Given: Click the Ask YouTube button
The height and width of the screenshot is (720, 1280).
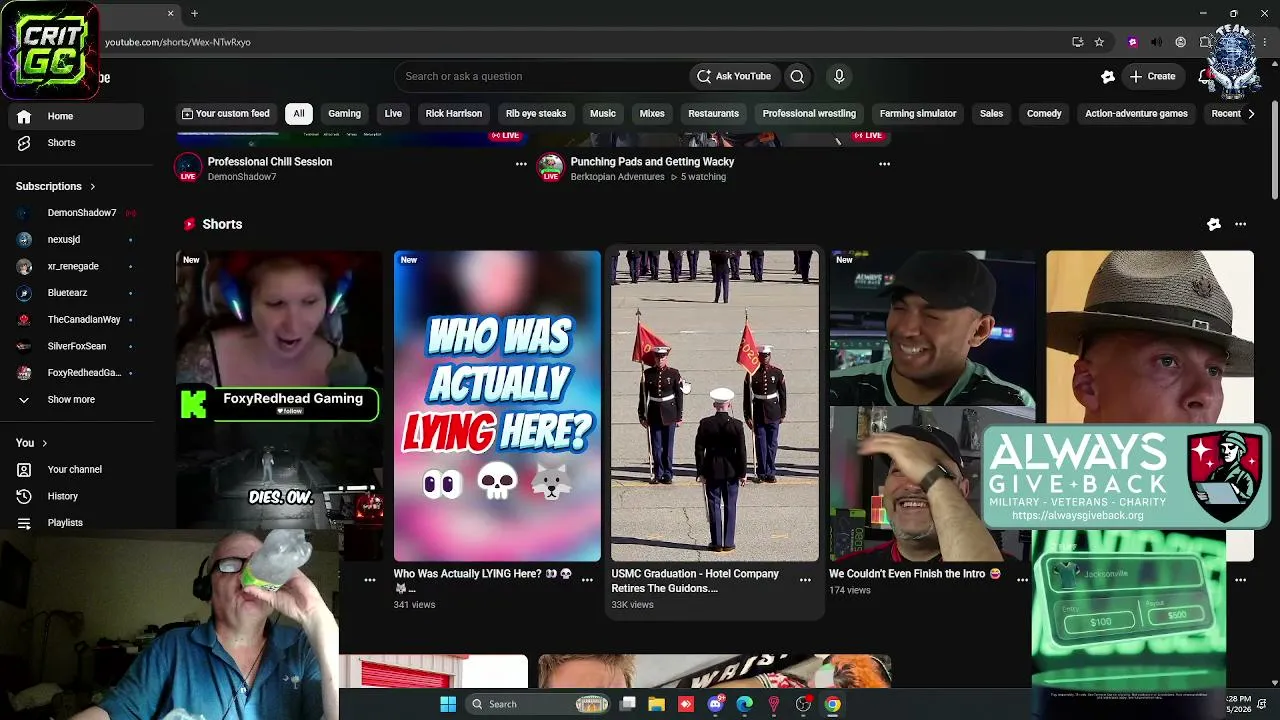Looking at the screenshot, I should [734, 76].
